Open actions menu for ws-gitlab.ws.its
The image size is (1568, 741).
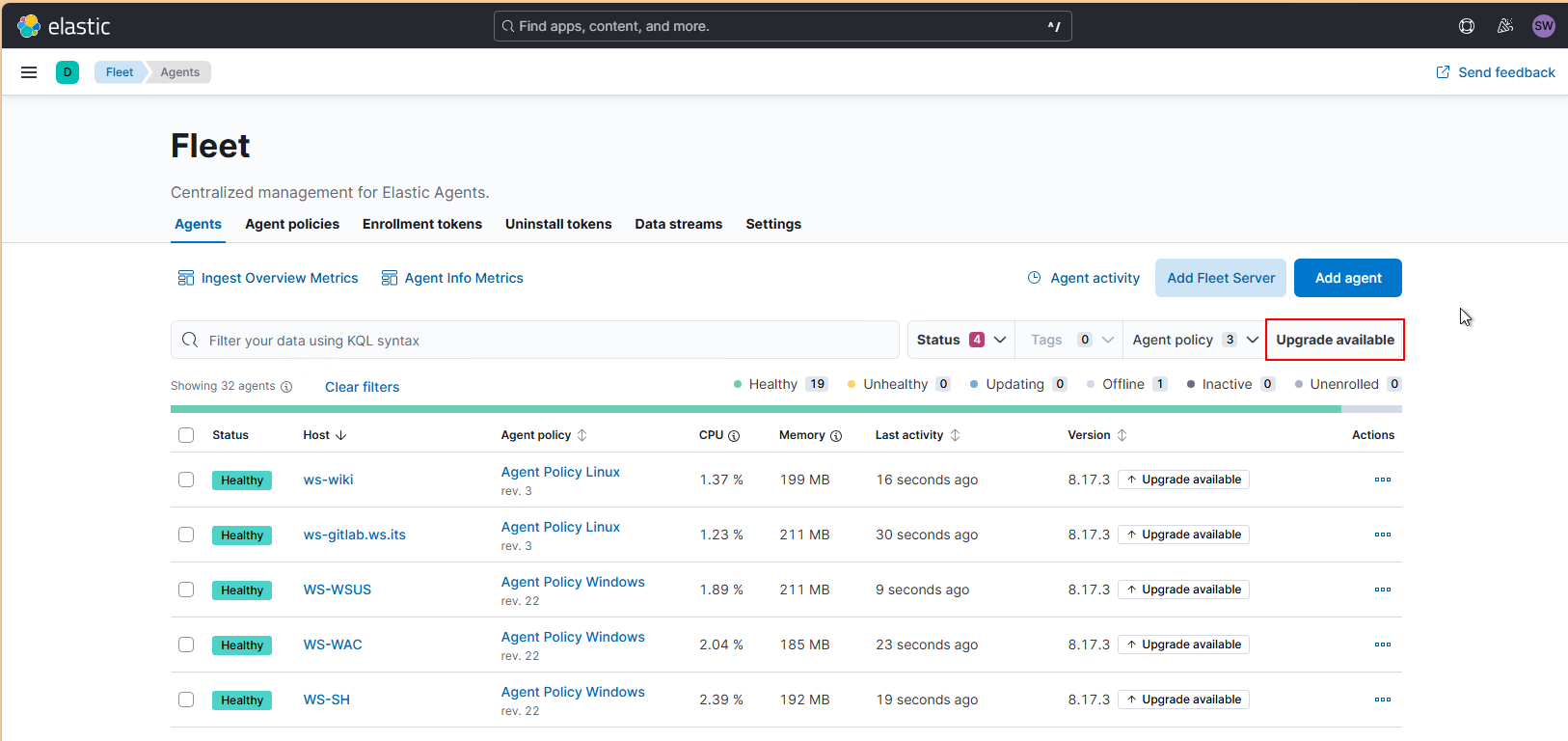(1383, 535)
